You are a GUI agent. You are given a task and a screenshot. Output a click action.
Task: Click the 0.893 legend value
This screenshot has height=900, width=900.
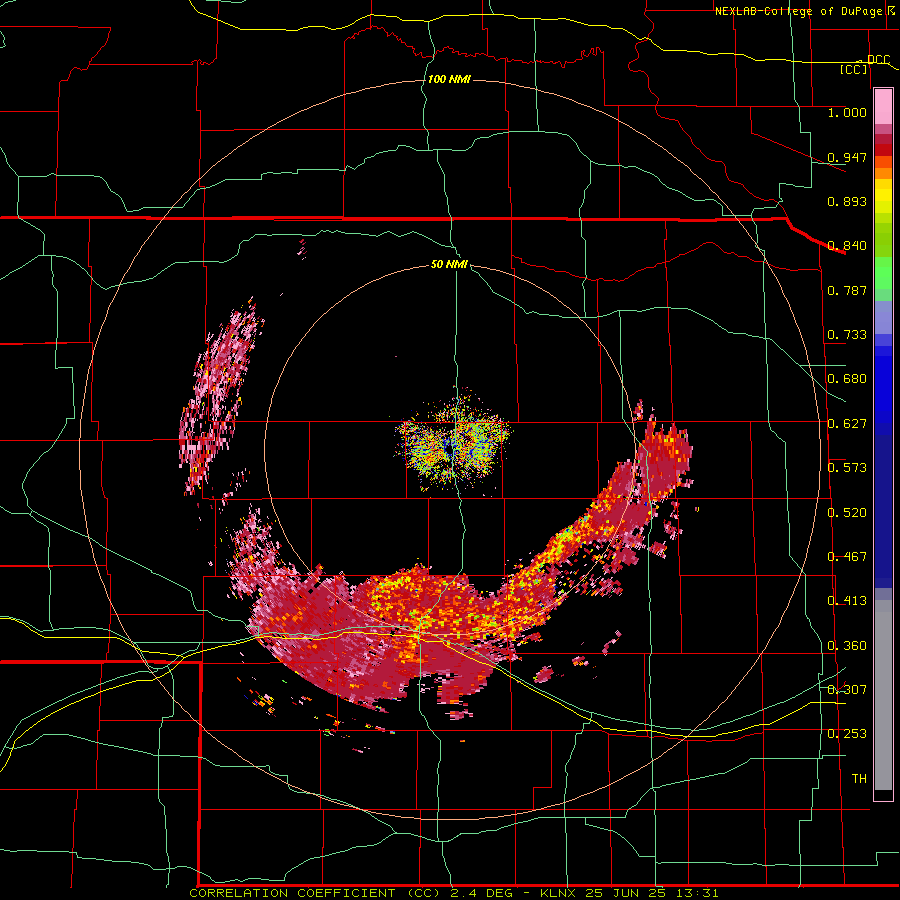847,201
